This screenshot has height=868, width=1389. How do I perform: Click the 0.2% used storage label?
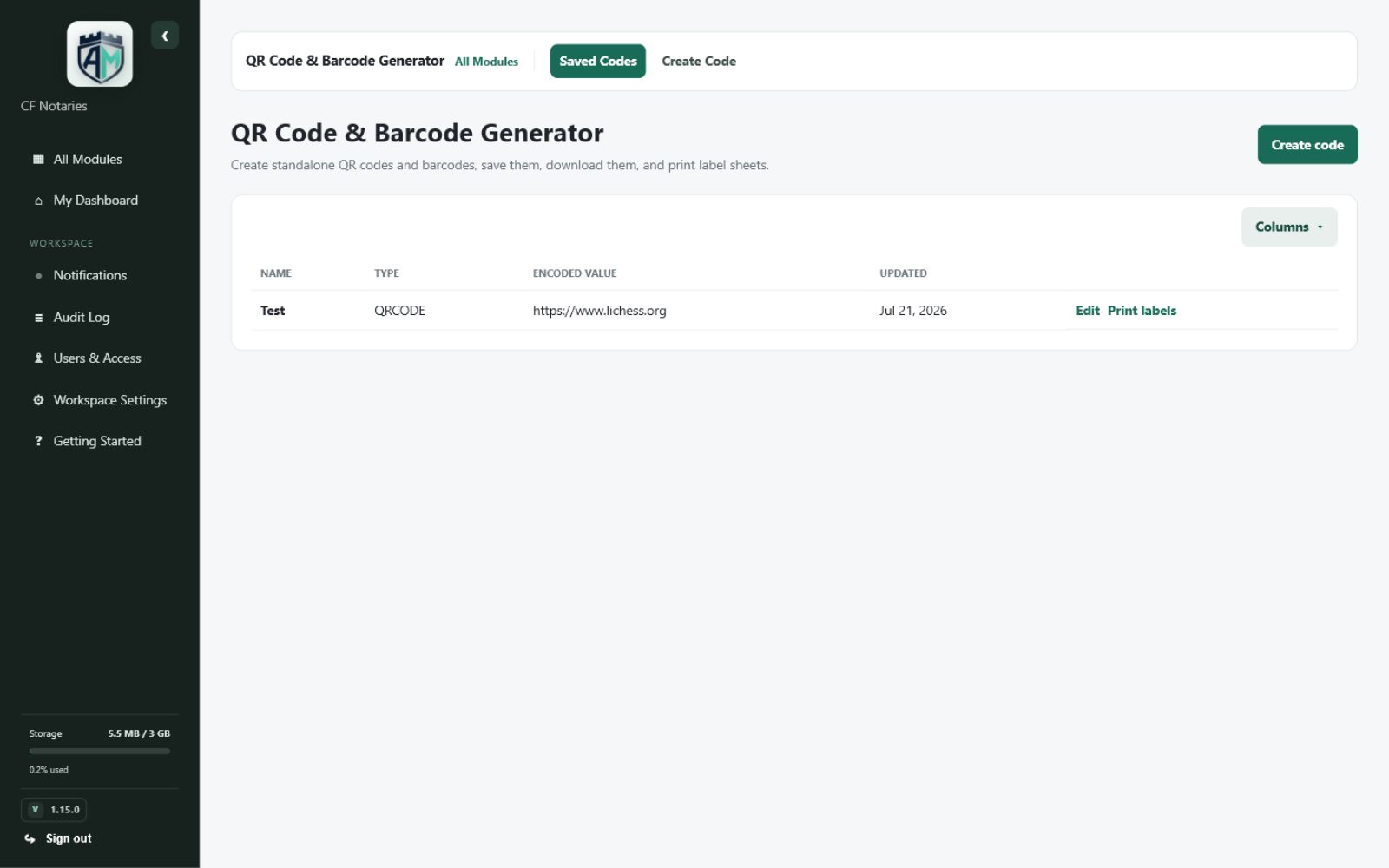(x=49, y=770)
